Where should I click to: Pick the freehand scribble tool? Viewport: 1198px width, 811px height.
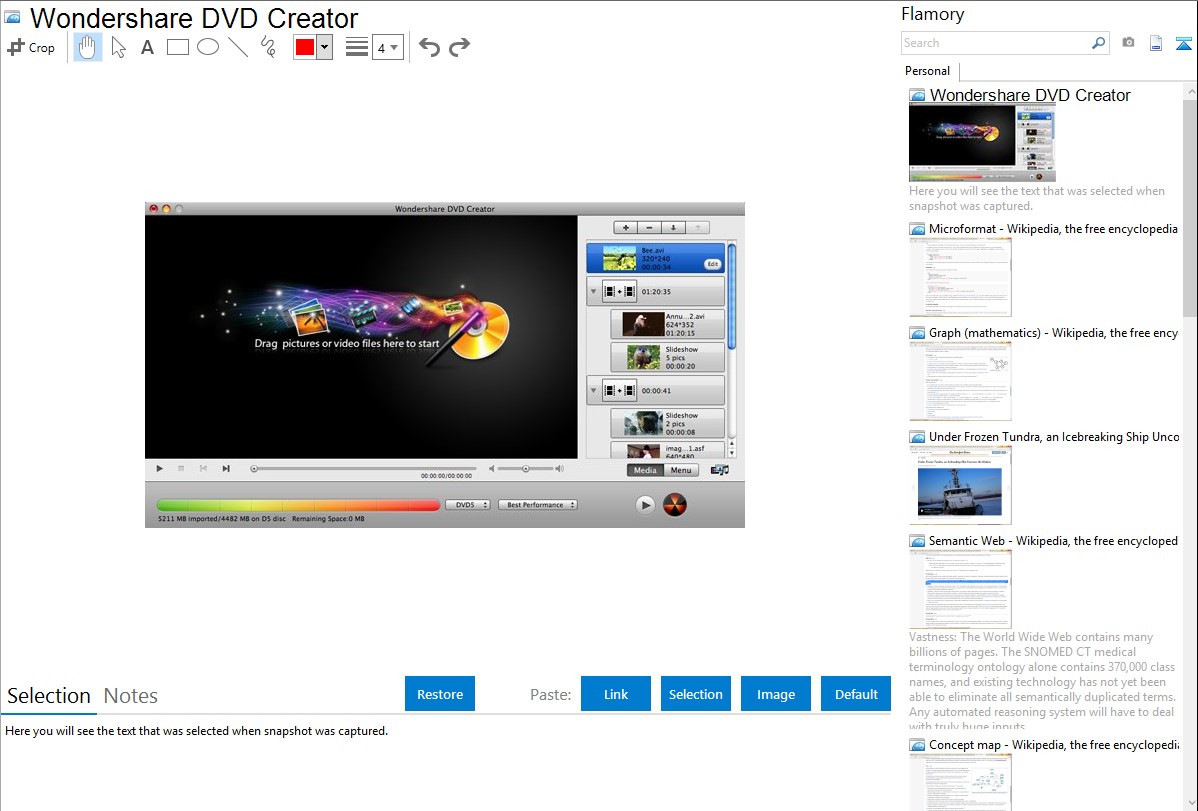(x=268, y=47)
